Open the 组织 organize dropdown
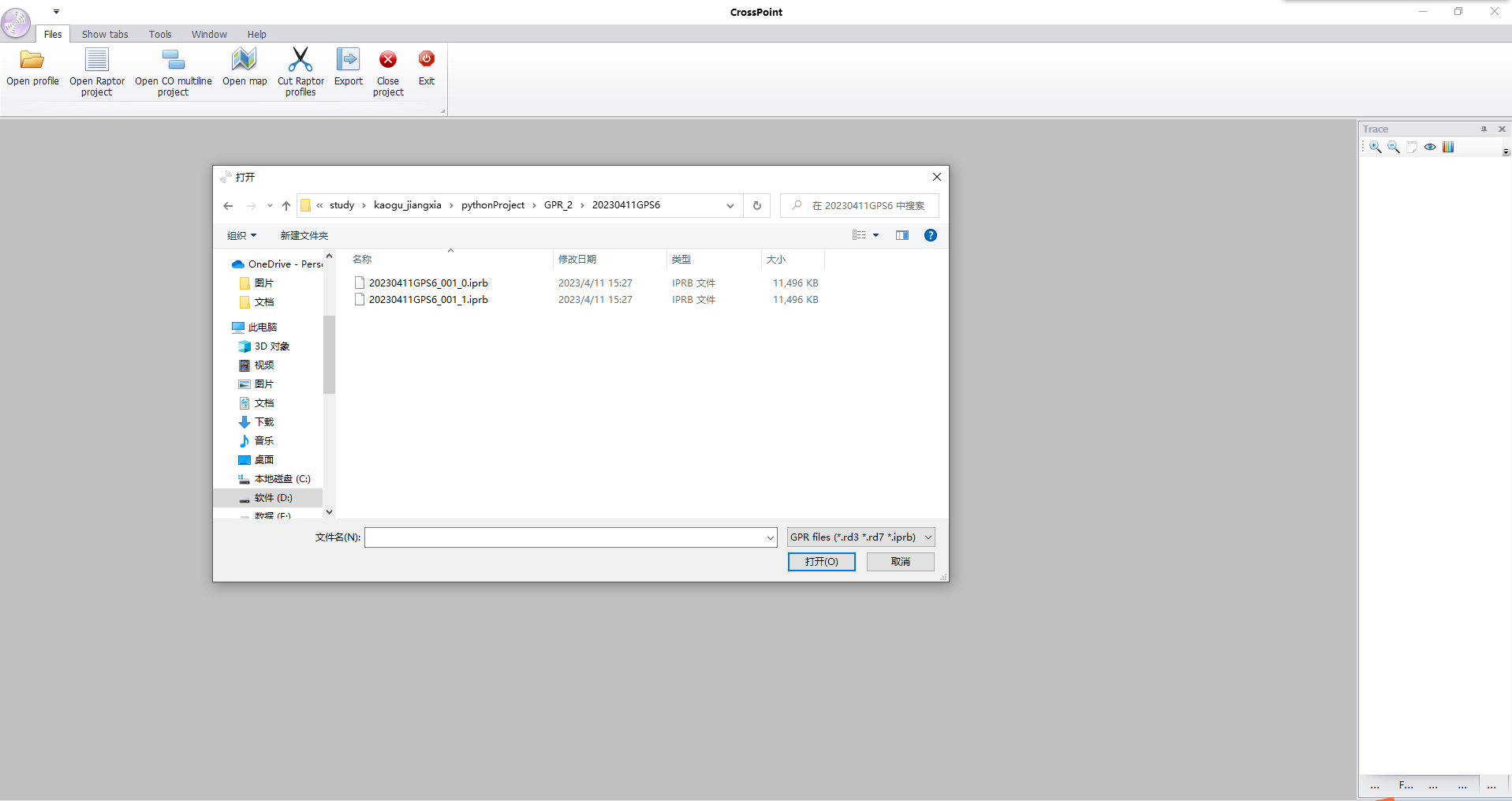This screenshot has height=801, width=1512. [241, 235]
